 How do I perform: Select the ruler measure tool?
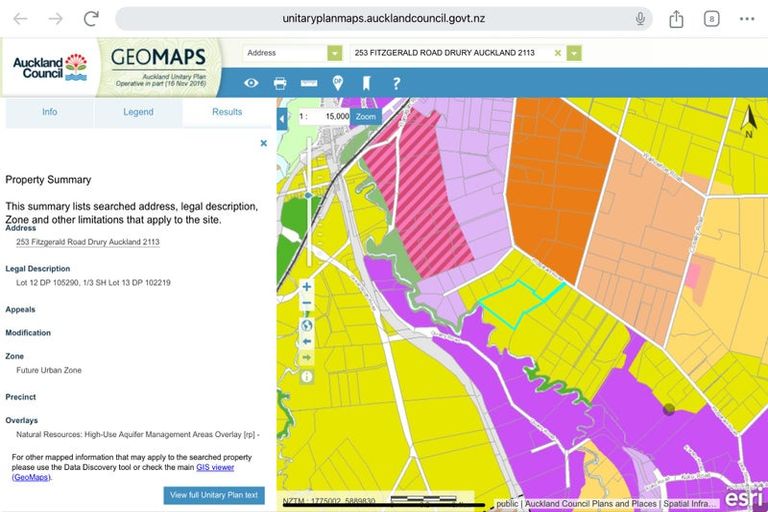(309, 83)
